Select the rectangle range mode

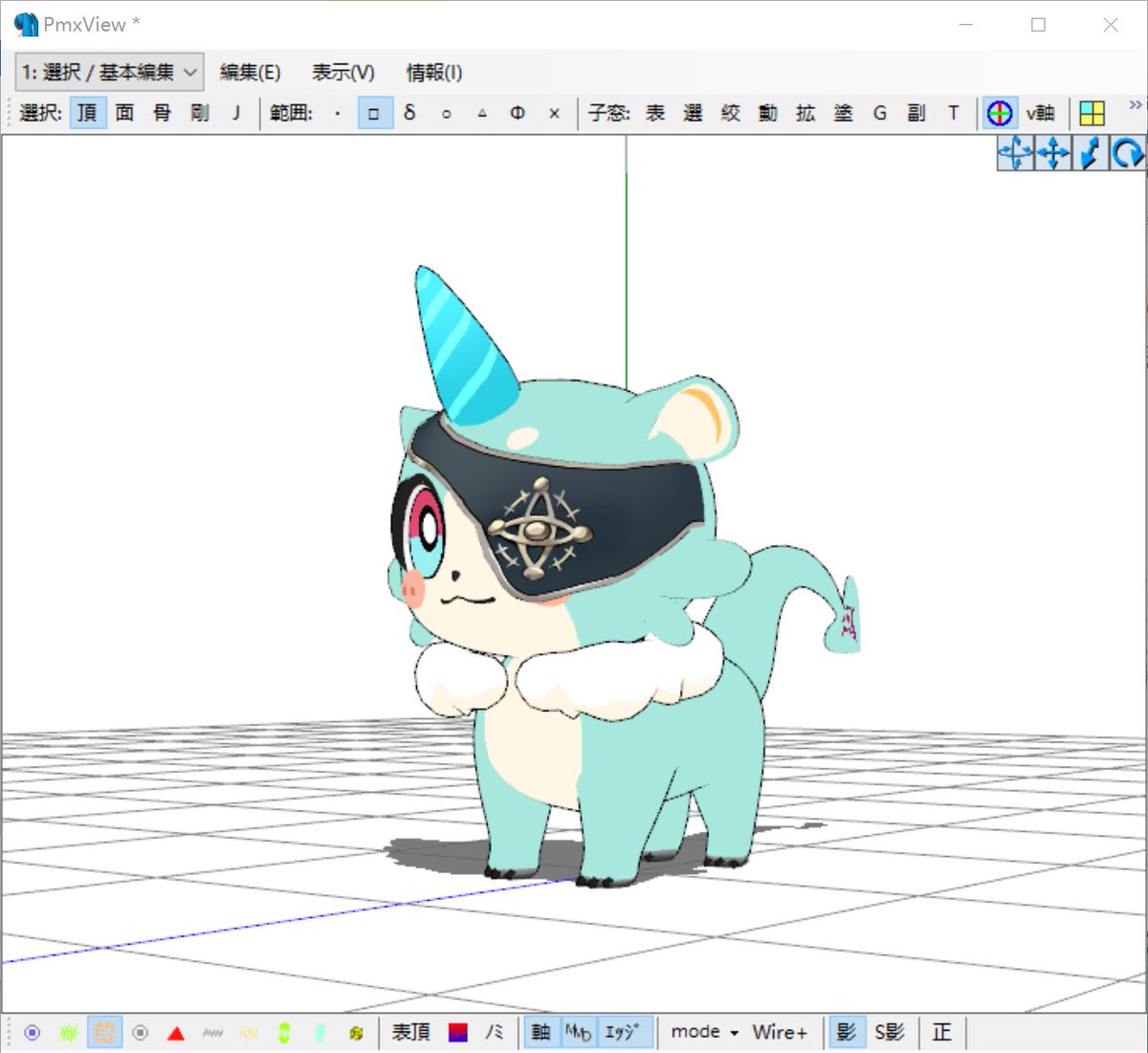tap(373, 113)
